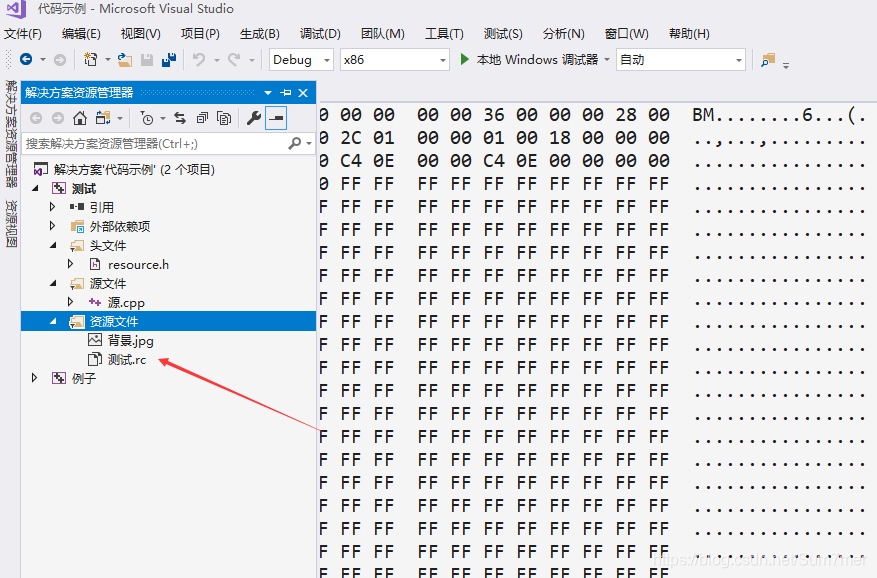Expand the 源.cpp node
877x578 pixels.
pyautogui.click(x=70, y=302)
